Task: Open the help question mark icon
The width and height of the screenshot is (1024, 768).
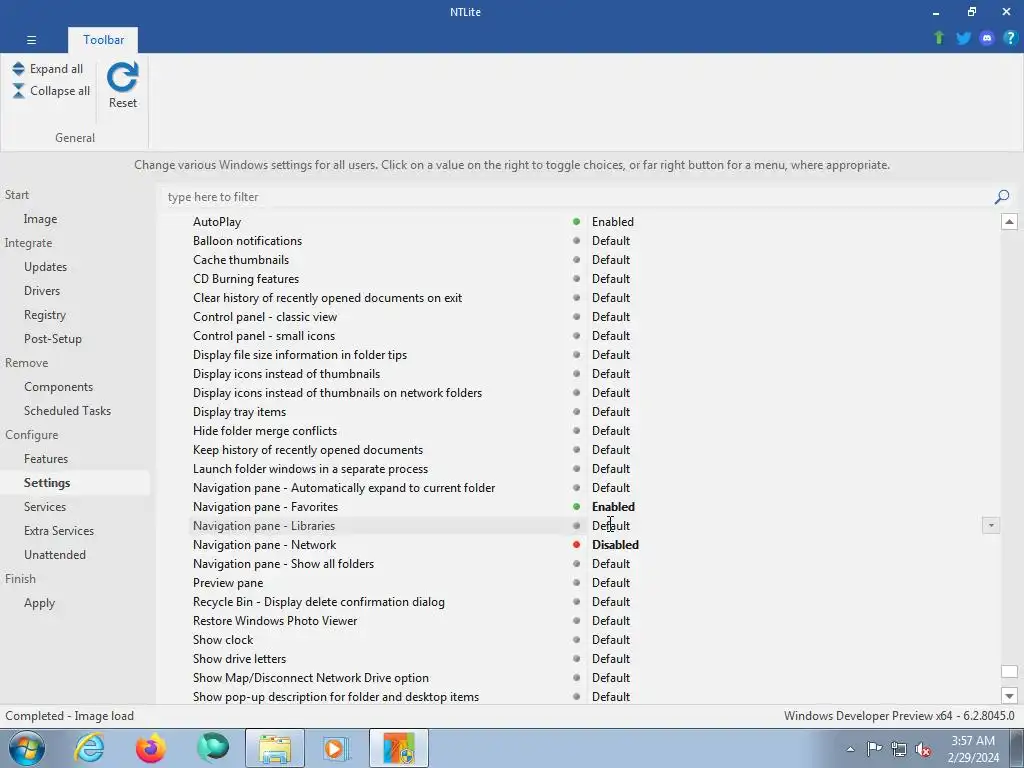Action: point(1010,38)
